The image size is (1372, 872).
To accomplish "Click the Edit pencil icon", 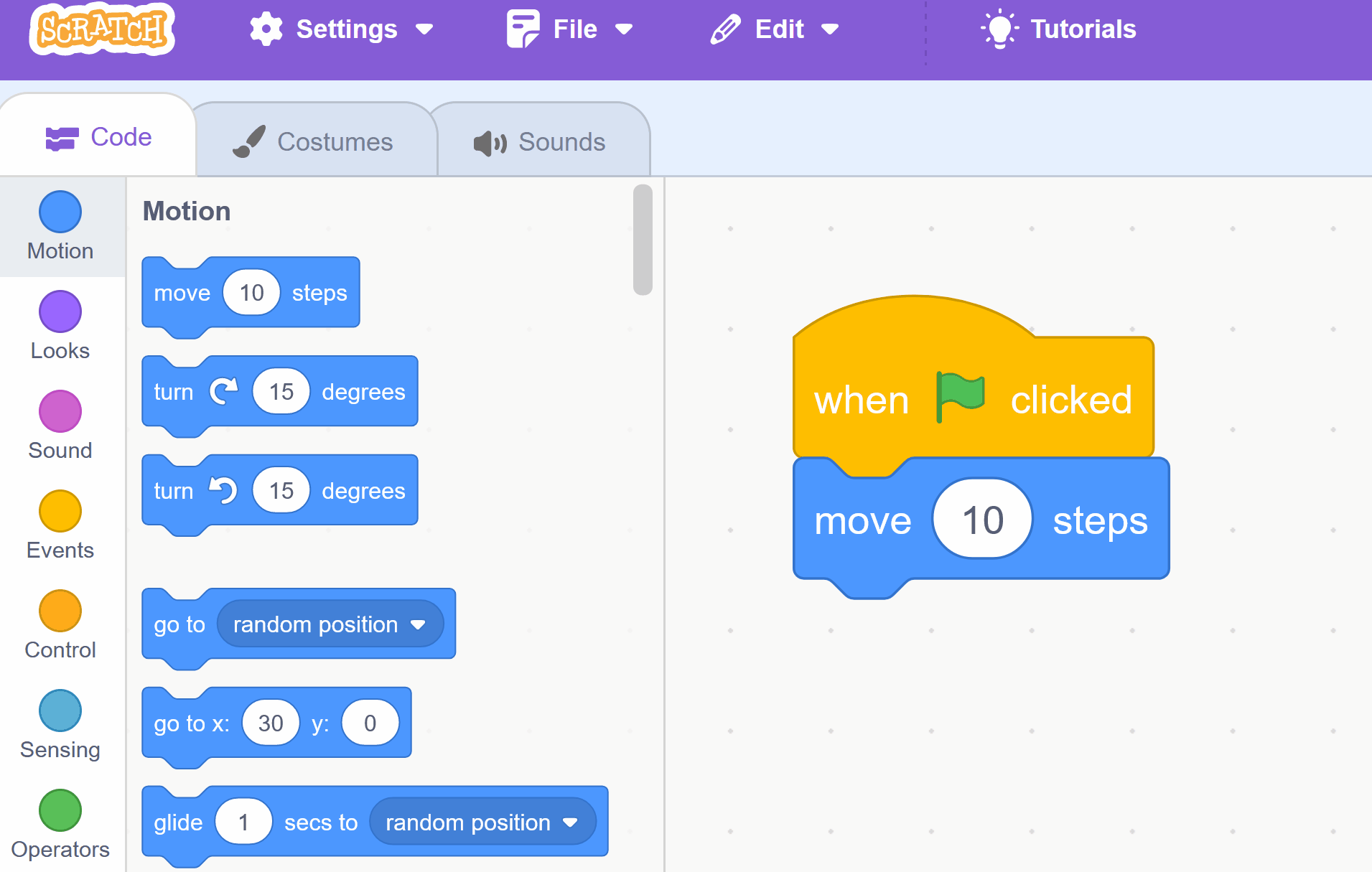I will coord(725,29).
